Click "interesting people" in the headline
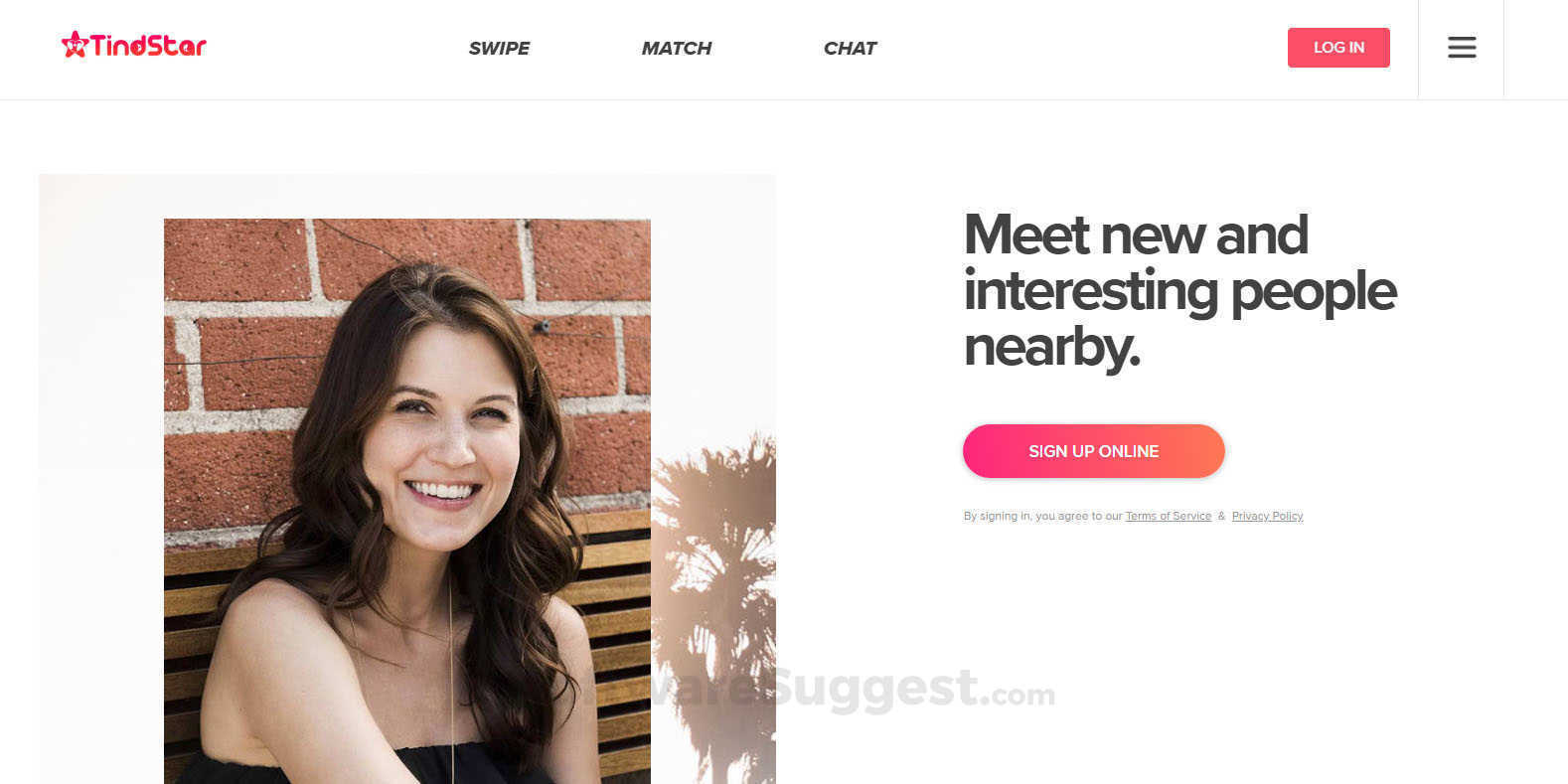Viewport: 1568px width, 784px height. (1179, 292)
